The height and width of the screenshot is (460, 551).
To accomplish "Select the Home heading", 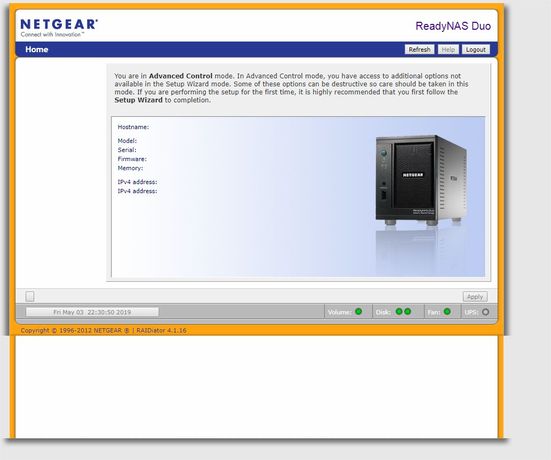I will pyautogui.click(x=37, y=50).
